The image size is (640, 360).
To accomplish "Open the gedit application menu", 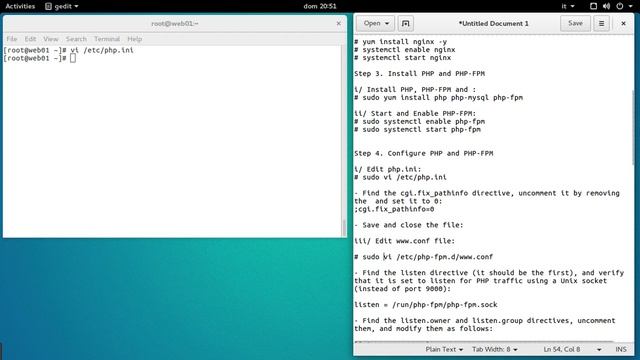I will click(x=62, y=6).
